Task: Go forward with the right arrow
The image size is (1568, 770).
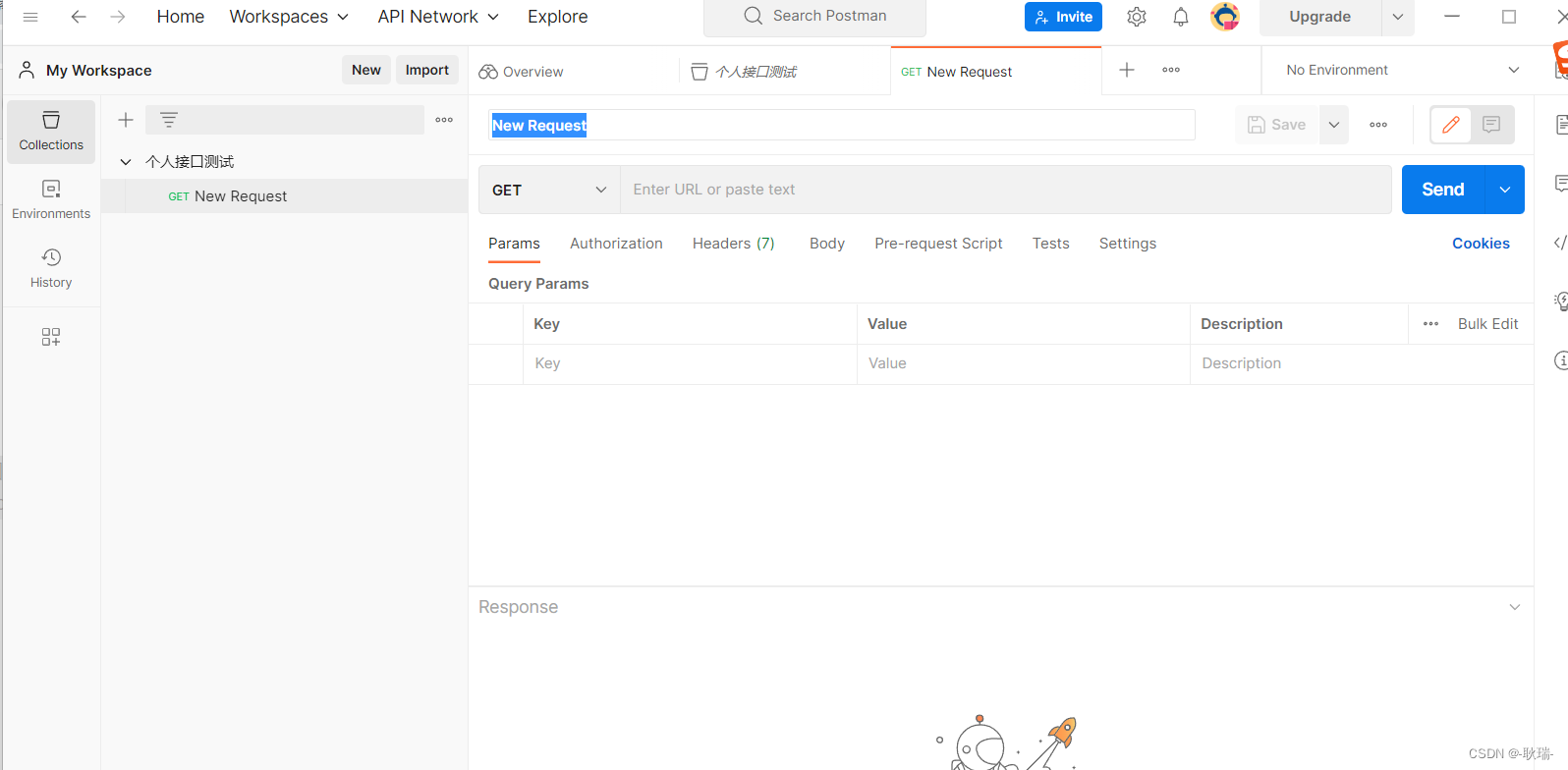Action: [118, 17]
